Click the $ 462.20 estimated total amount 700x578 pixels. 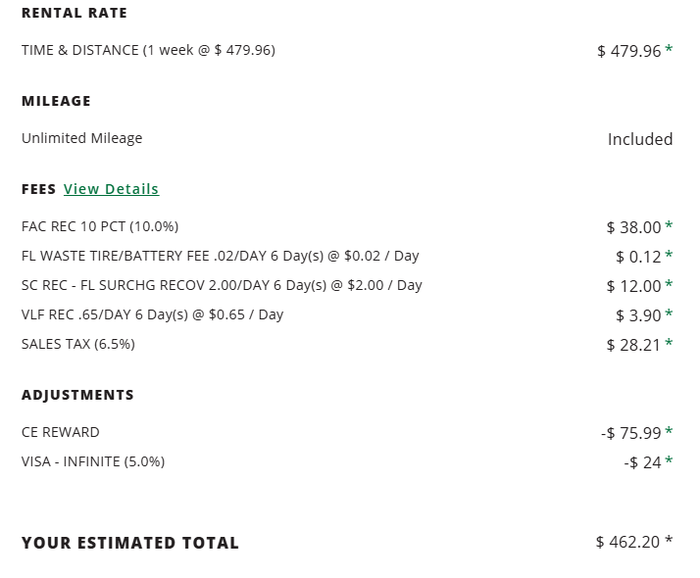point(627,542)
